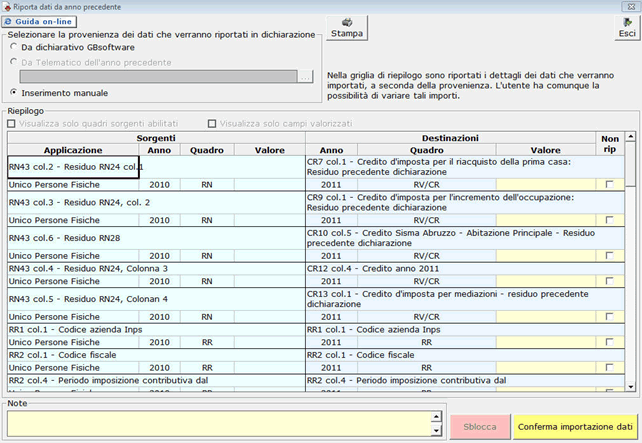Check Non rip for CR13 col.1 row
The height and width of the screenshot is (443, 642).
[610, 317]
